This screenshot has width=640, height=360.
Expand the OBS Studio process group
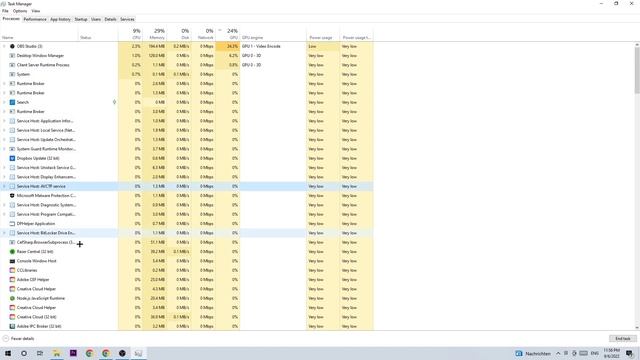coord(4,46)
